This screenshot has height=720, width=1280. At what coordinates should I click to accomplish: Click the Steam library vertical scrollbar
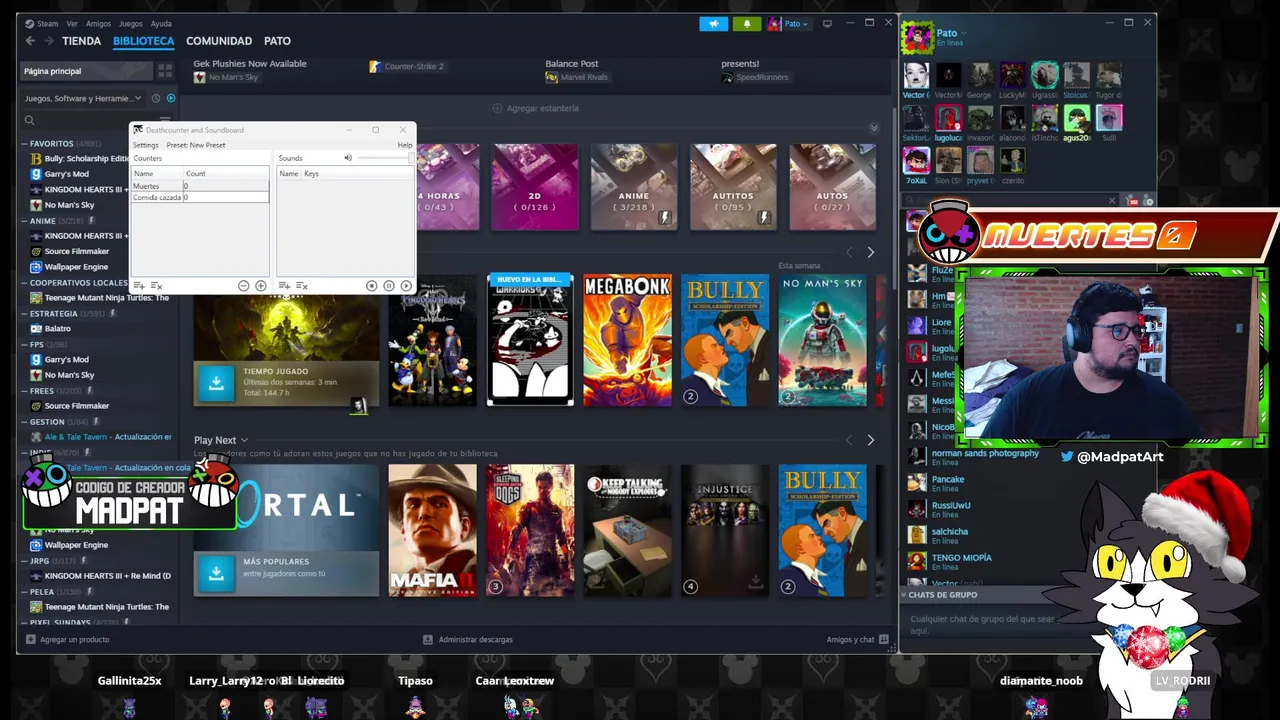click(894, 200)
